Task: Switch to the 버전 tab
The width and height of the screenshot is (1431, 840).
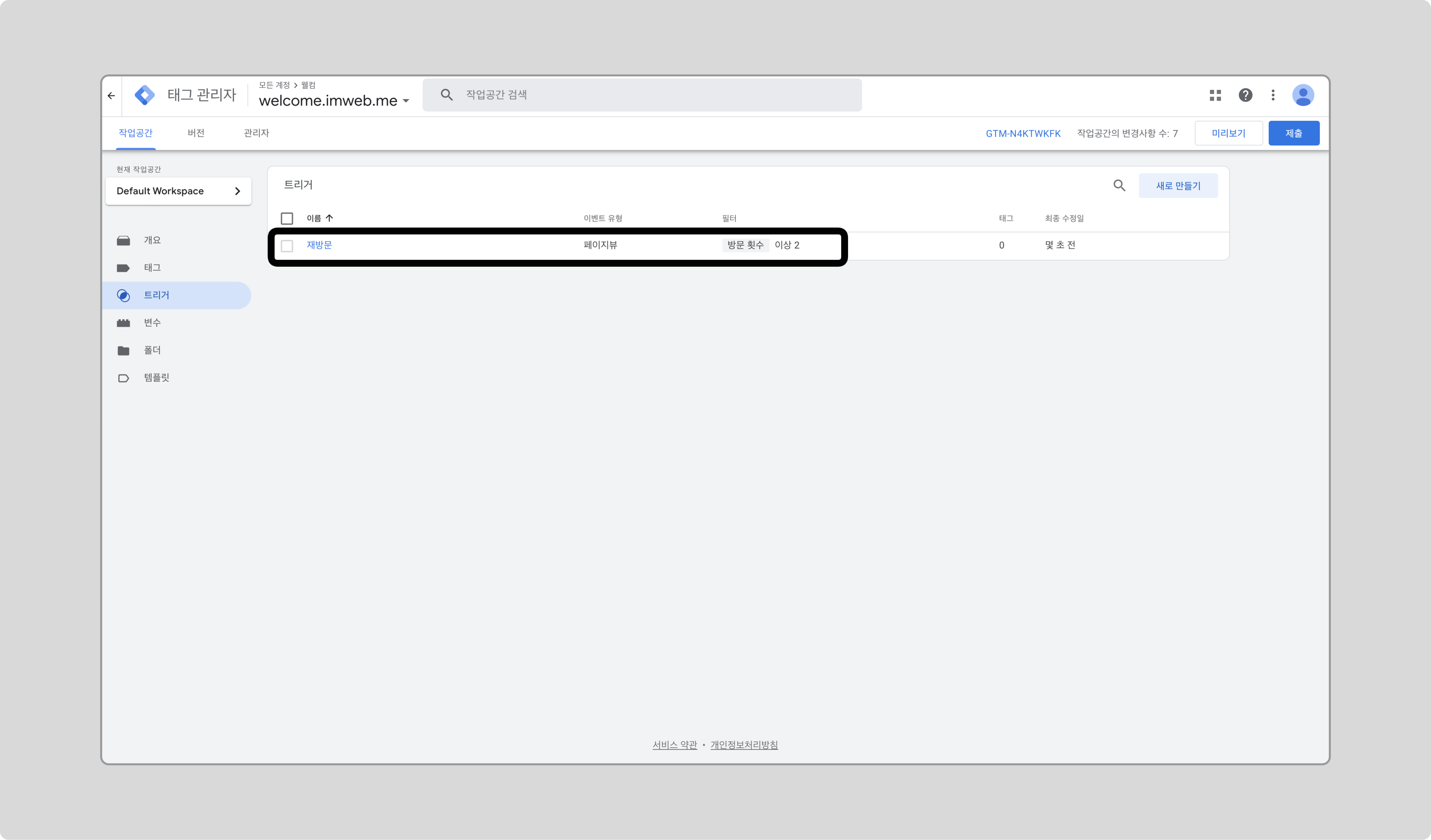Action: pos(196,133)
